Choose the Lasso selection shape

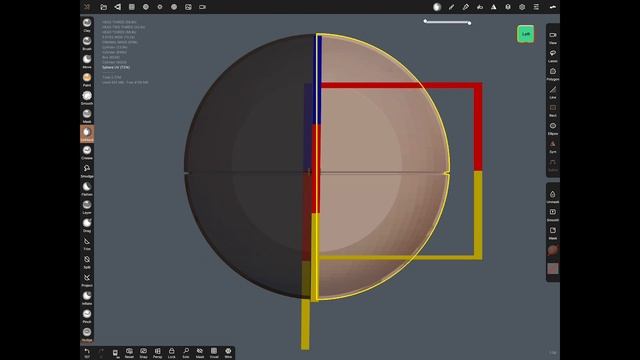coord(553,56)
